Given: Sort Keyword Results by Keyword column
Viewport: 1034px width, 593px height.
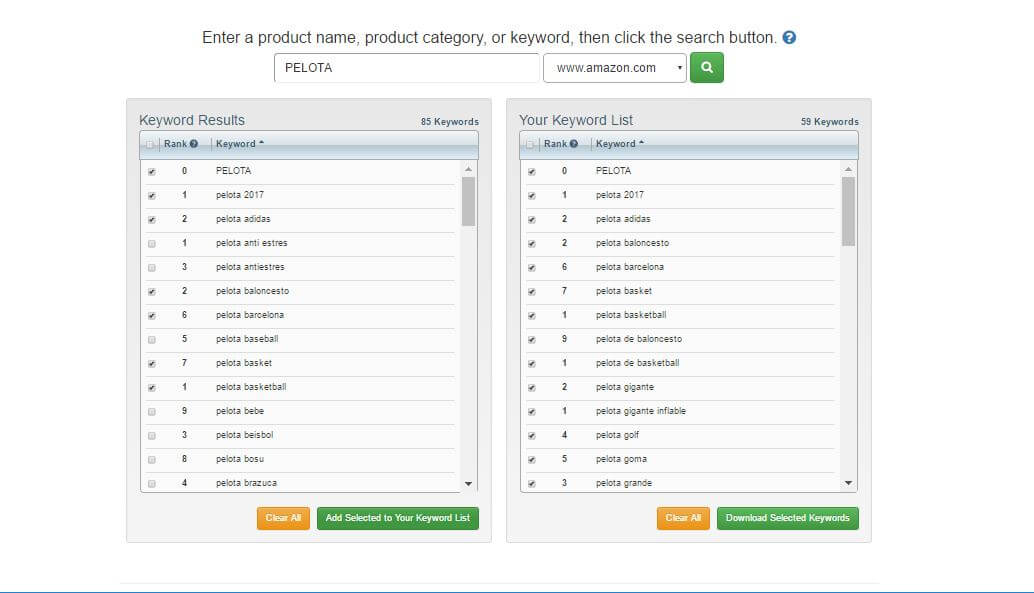Looking at the screenshot, I should 236,144.
